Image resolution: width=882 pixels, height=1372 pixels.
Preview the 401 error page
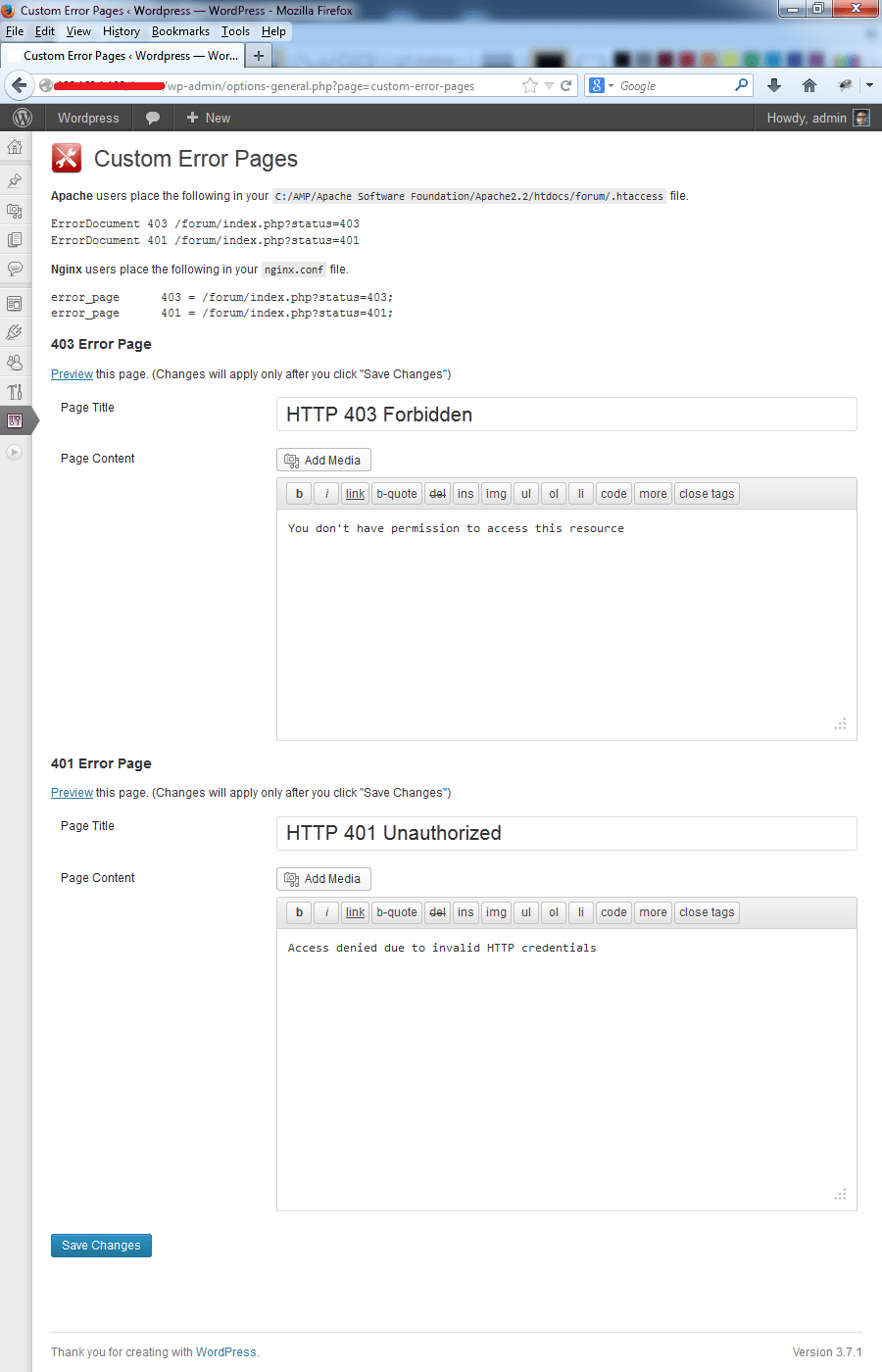point(72,793)
